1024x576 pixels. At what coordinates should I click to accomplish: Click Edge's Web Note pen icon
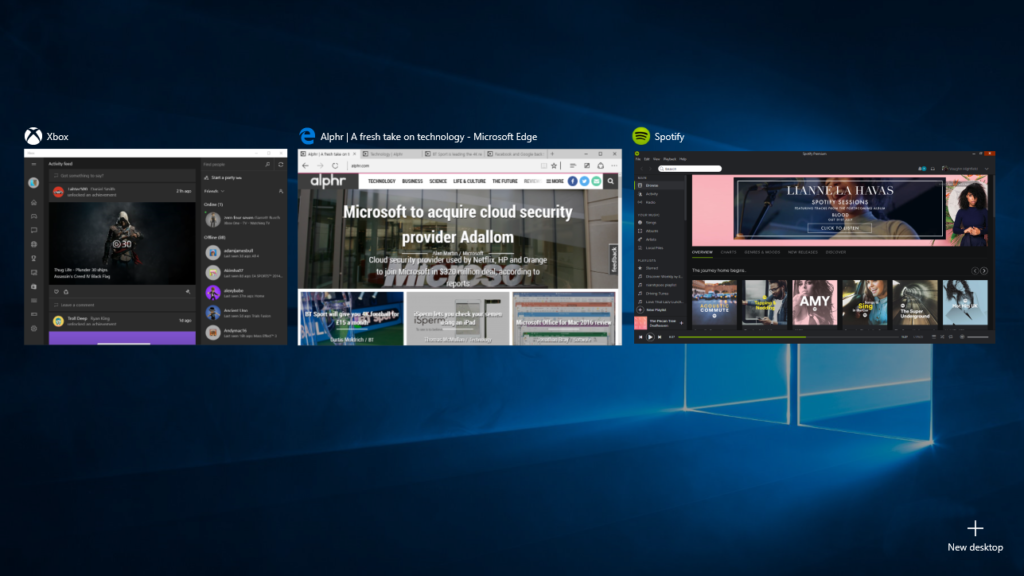point(586,165)
